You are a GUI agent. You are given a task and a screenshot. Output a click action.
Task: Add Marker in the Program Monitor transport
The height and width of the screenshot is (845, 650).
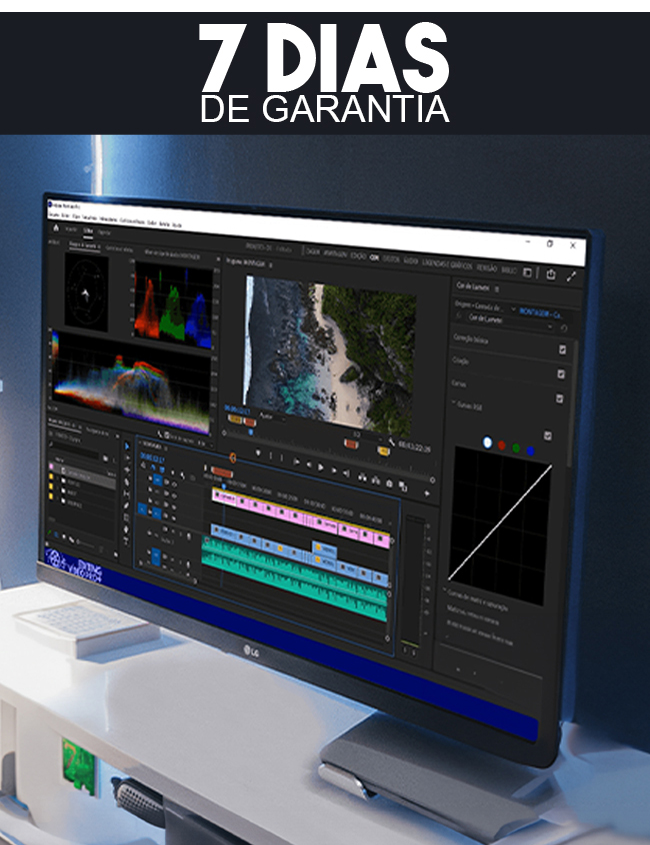258,453
